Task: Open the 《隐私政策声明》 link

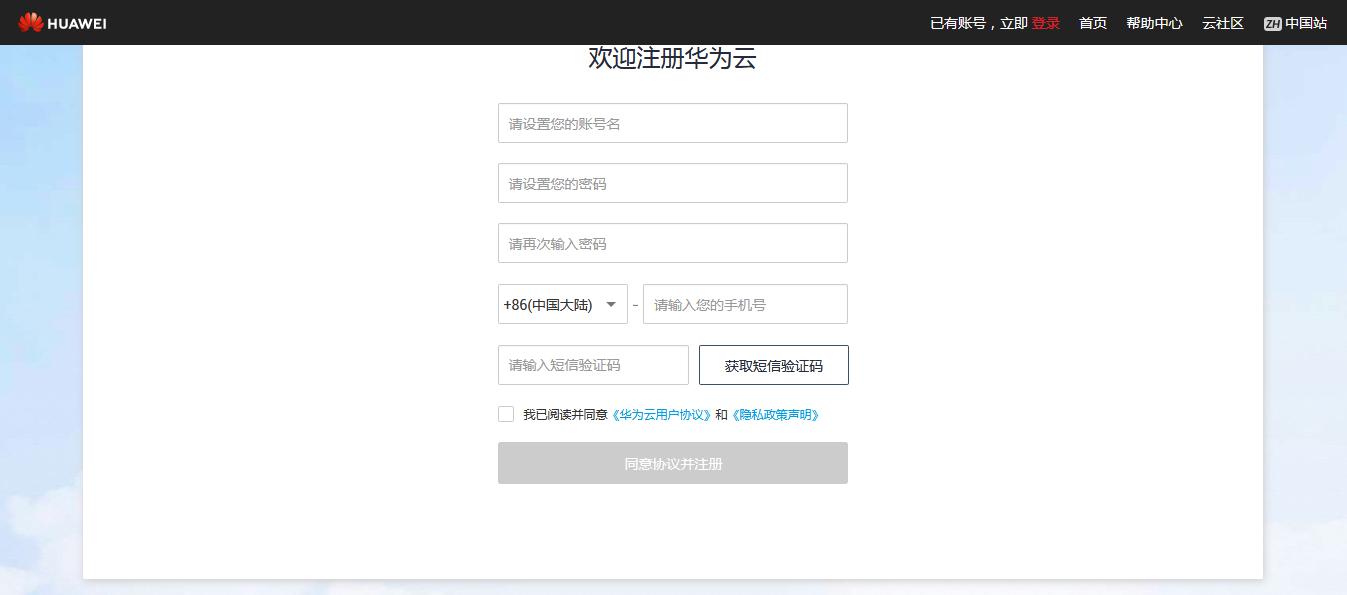Action: (776, 415)
